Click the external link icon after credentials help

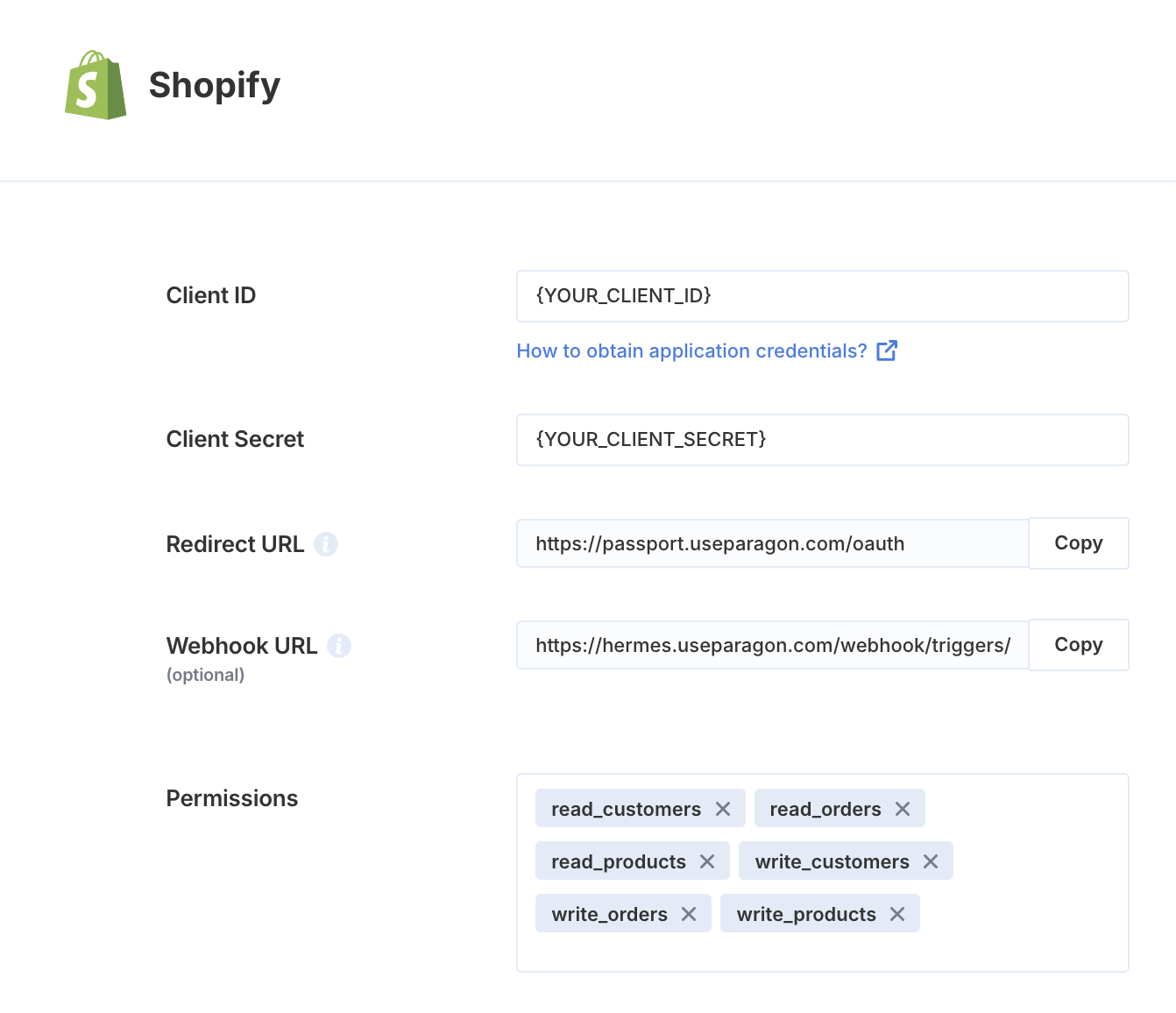point(887,351)
